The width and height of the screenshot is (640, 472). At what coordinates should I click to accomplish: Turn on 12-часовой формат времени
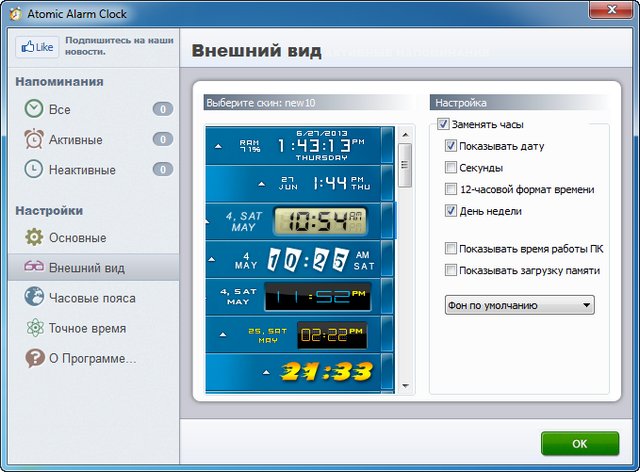coord(451,189)
